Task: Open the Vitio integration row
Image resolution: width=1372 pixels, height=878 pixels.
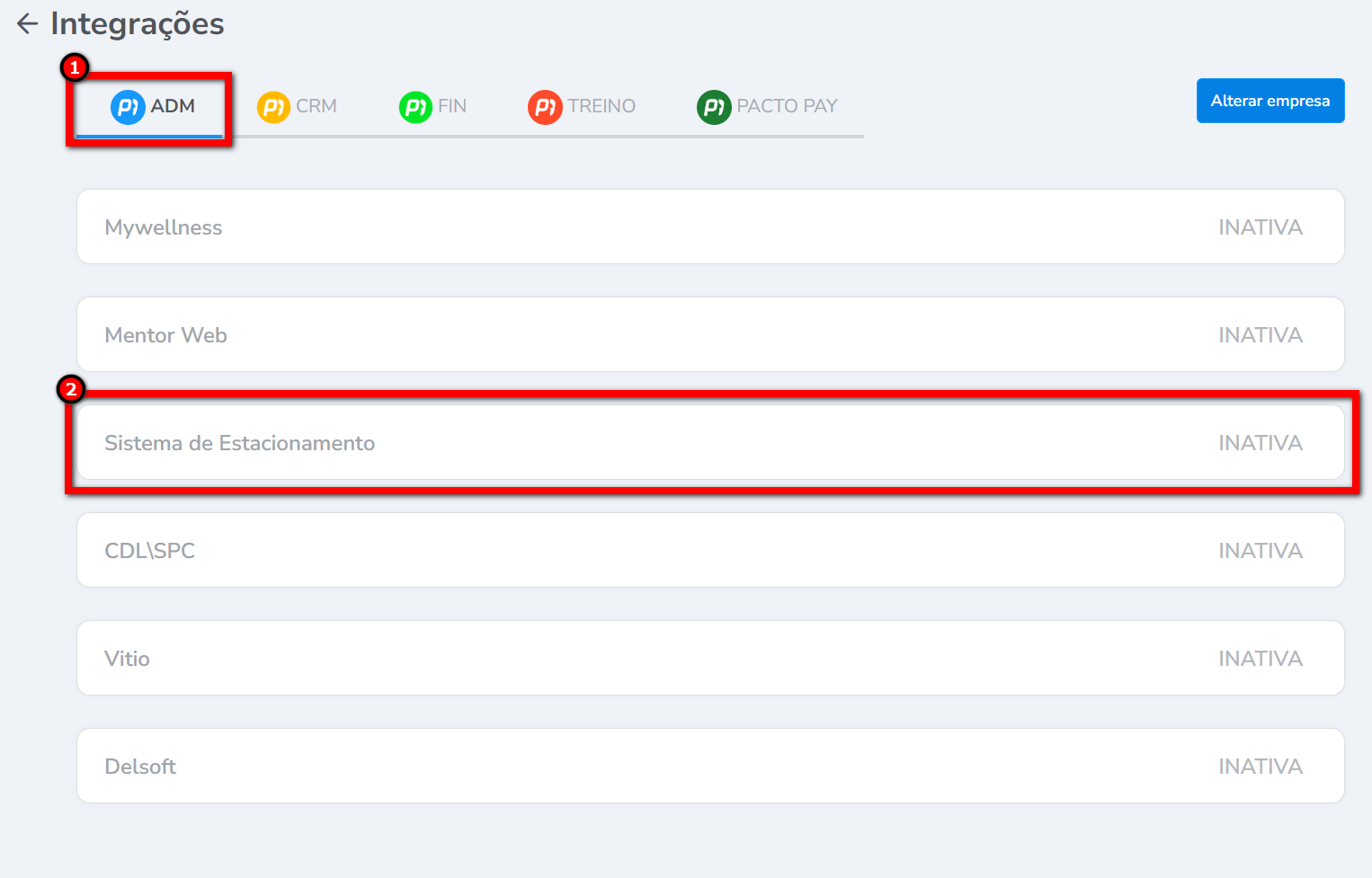Action: [x=128, y=659]
